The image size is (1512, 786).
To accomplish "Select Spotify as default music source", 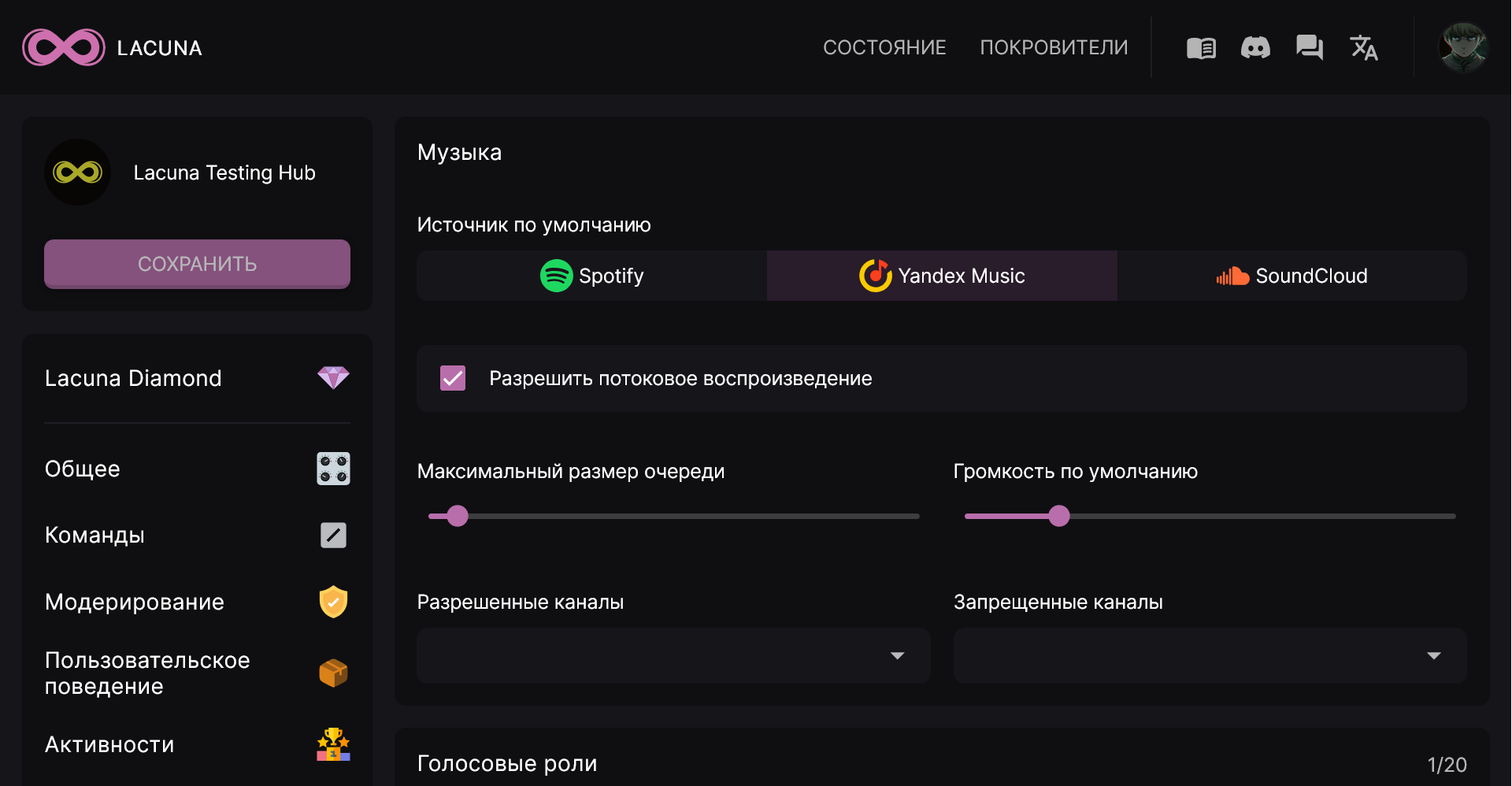I will (x=591, y=276).
